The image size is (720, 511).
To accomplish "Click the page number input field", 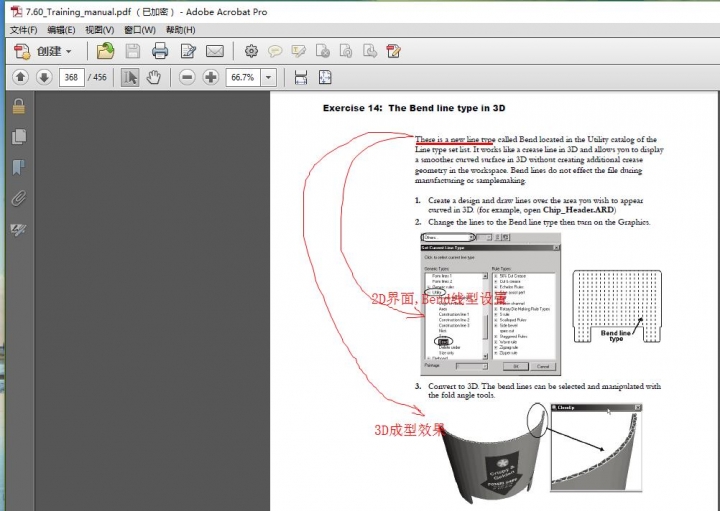I will coord(71,77).
